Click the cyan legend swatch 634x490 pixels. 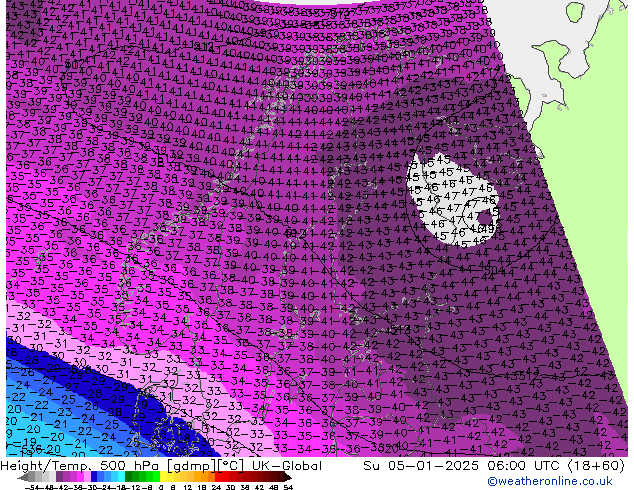click(122, 477)
